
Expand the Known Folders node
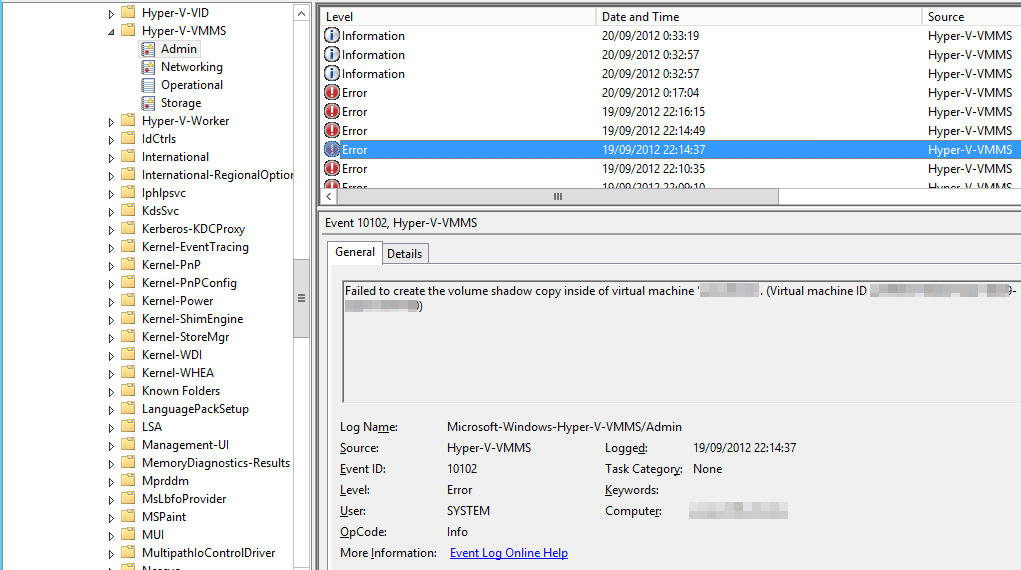pyautogui.click(x=111, y=392)
